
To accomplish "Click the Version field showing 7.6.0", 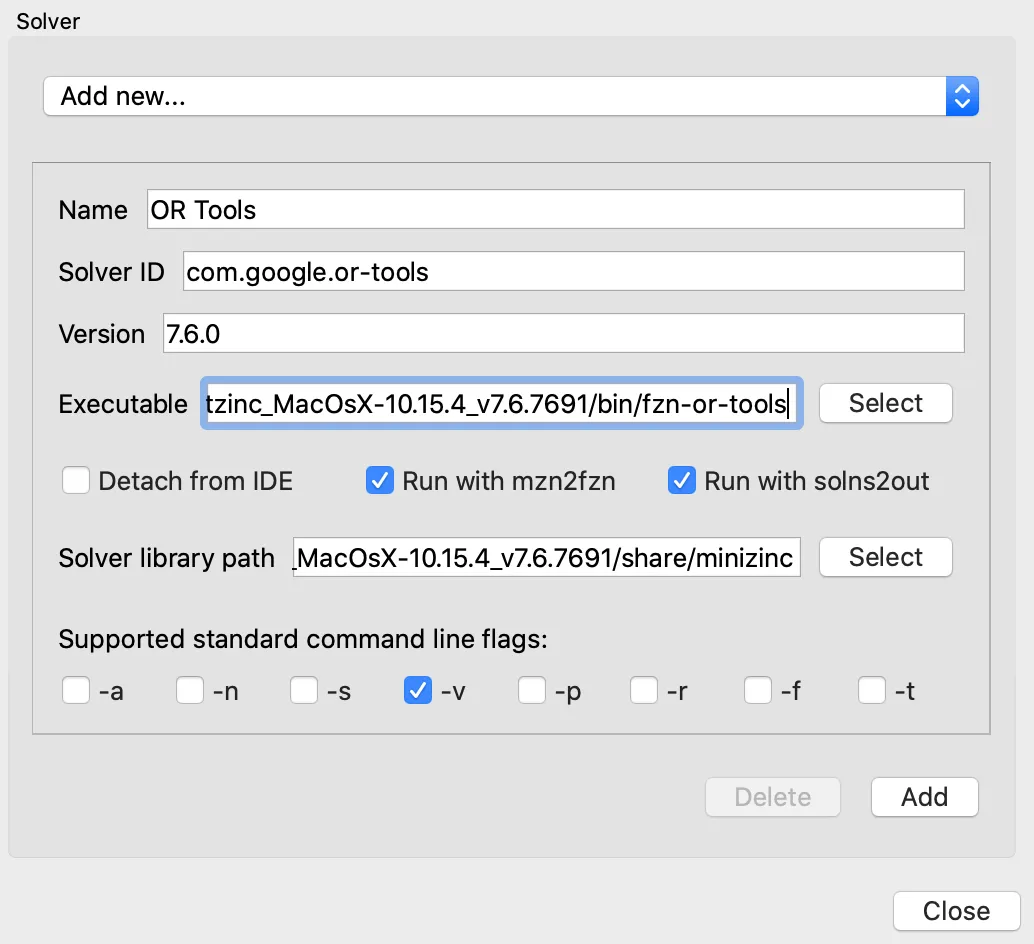I will point(563,333).
